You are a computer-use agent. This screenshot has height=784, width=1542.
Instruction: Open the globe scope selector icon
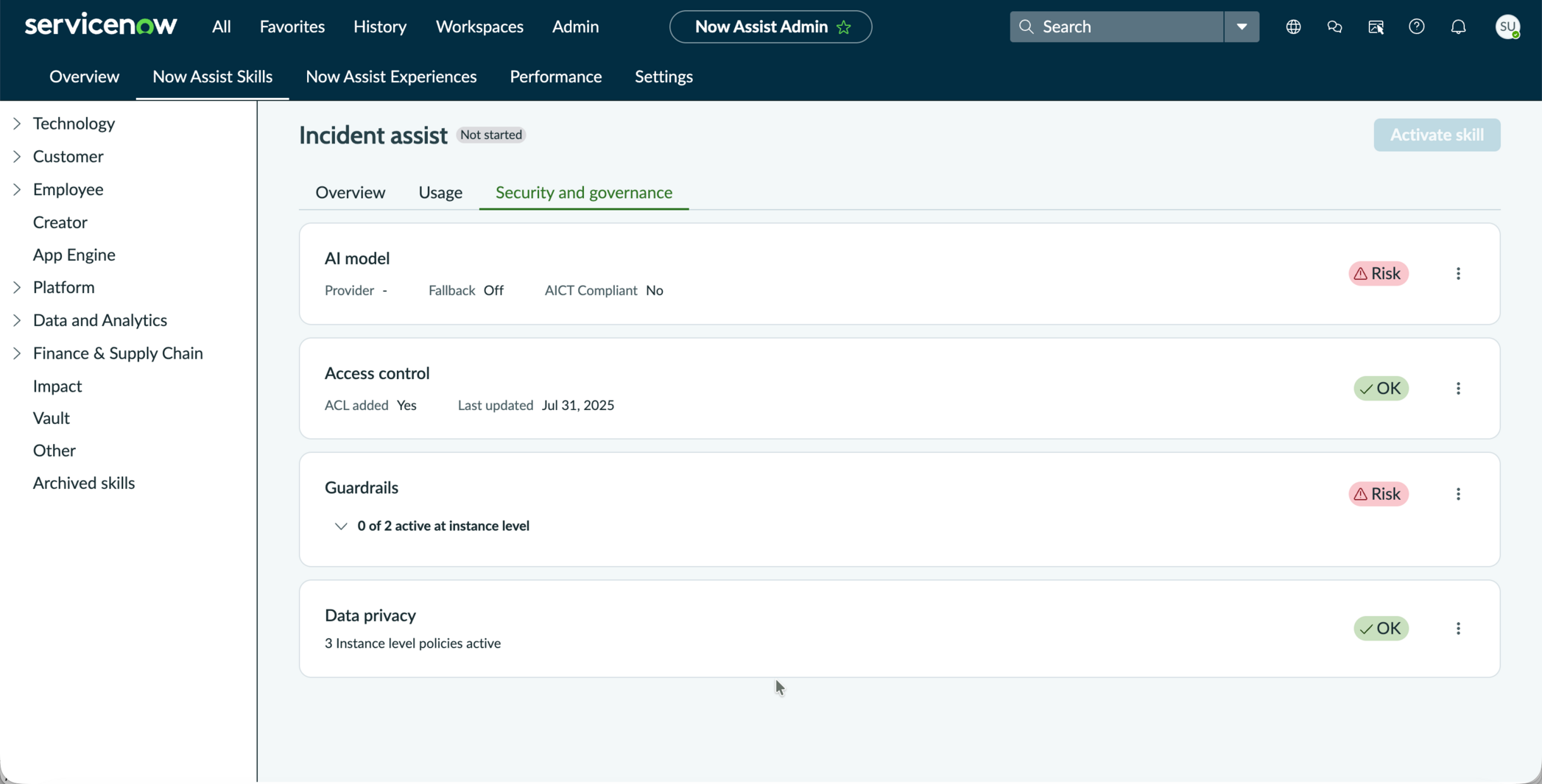pyautogui.click(x=1293, y=27)
